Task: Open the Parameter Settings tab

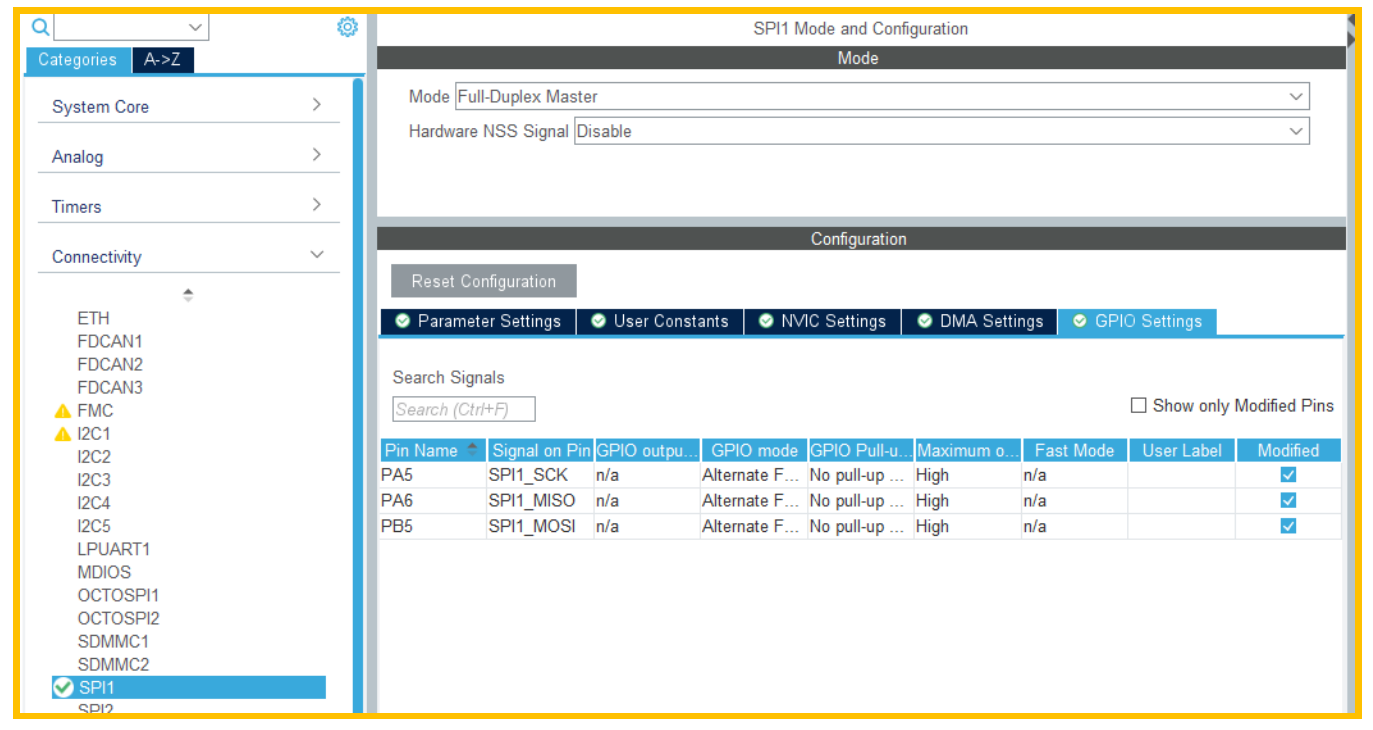Action: click(x=478, y=321)
